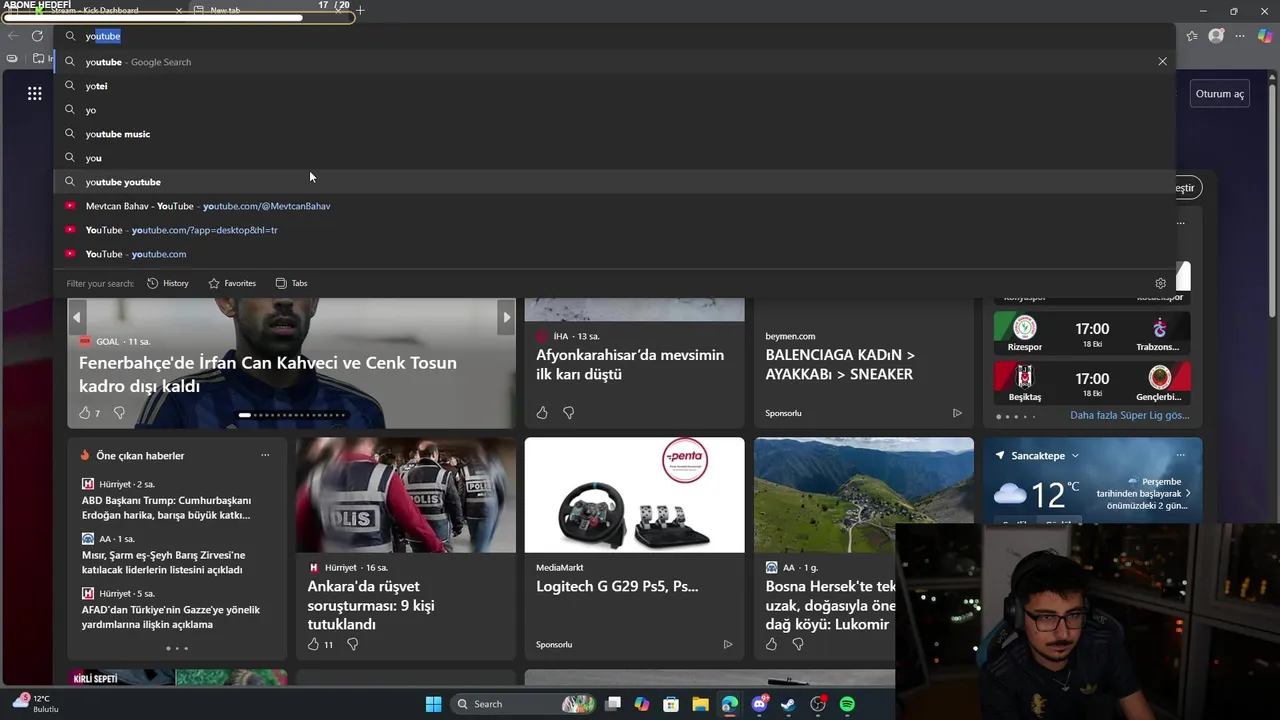
Task: Dislike the Bosna Hersek Lukomir story
Action: point(798,644)
